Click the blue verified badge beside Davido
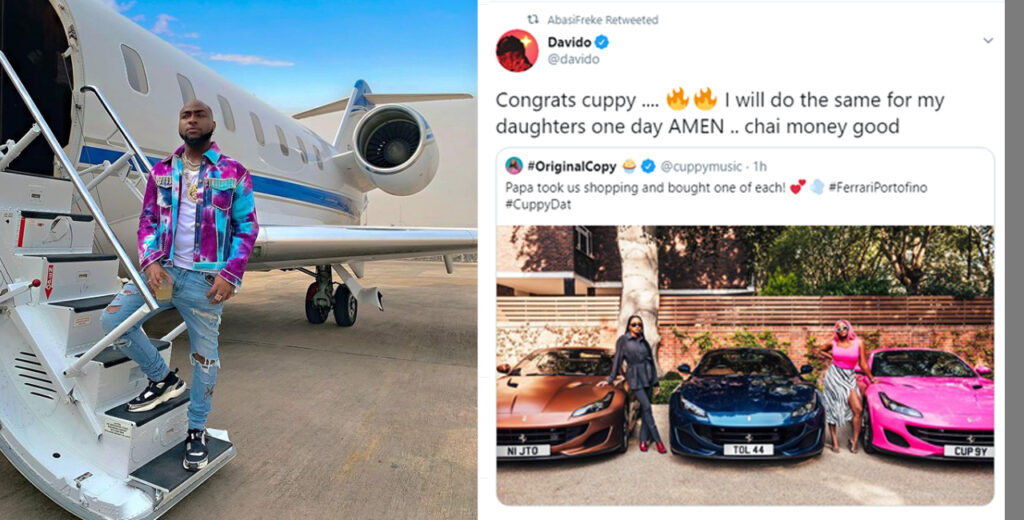This screenshot has width=1024, height=520. click(x=601, y=42)
